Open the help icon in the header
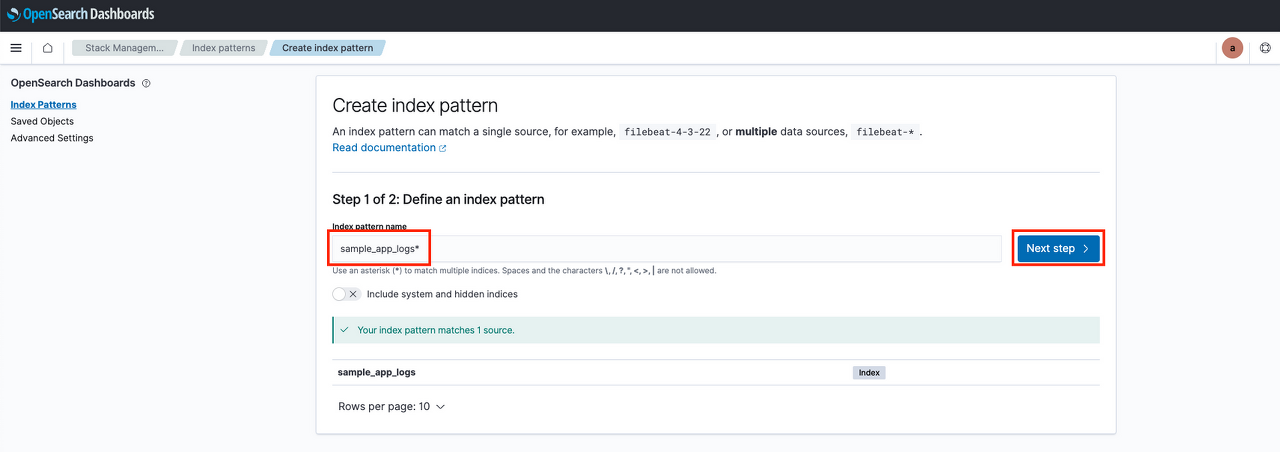The width and height of the screenshot is (1280, 452). (x=1265, y=48)
